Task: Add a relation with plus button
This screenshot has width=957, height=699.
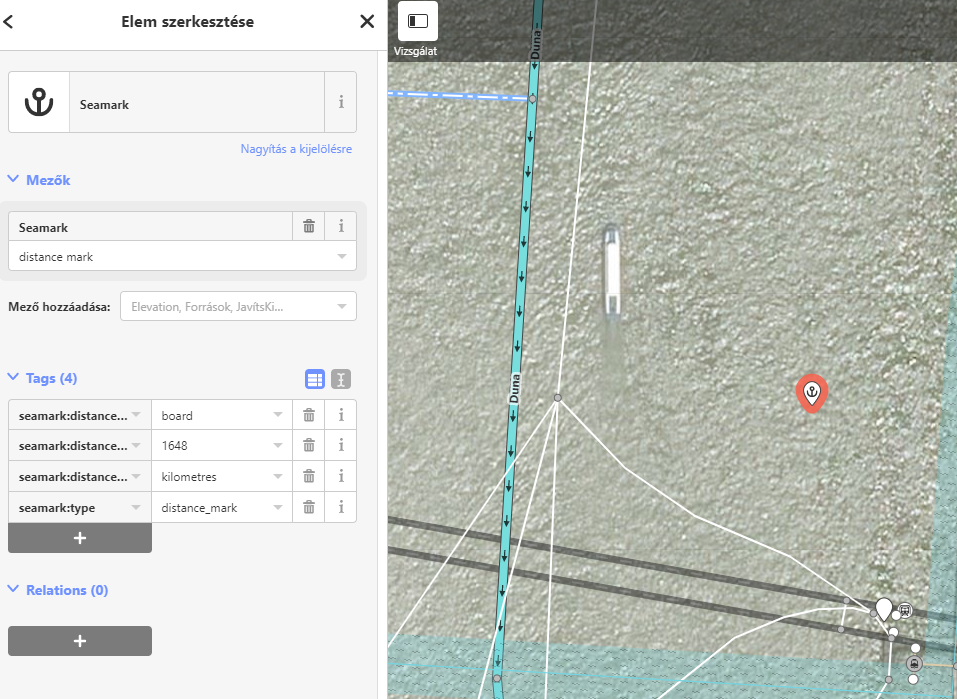Action: [x=80, y=641]
